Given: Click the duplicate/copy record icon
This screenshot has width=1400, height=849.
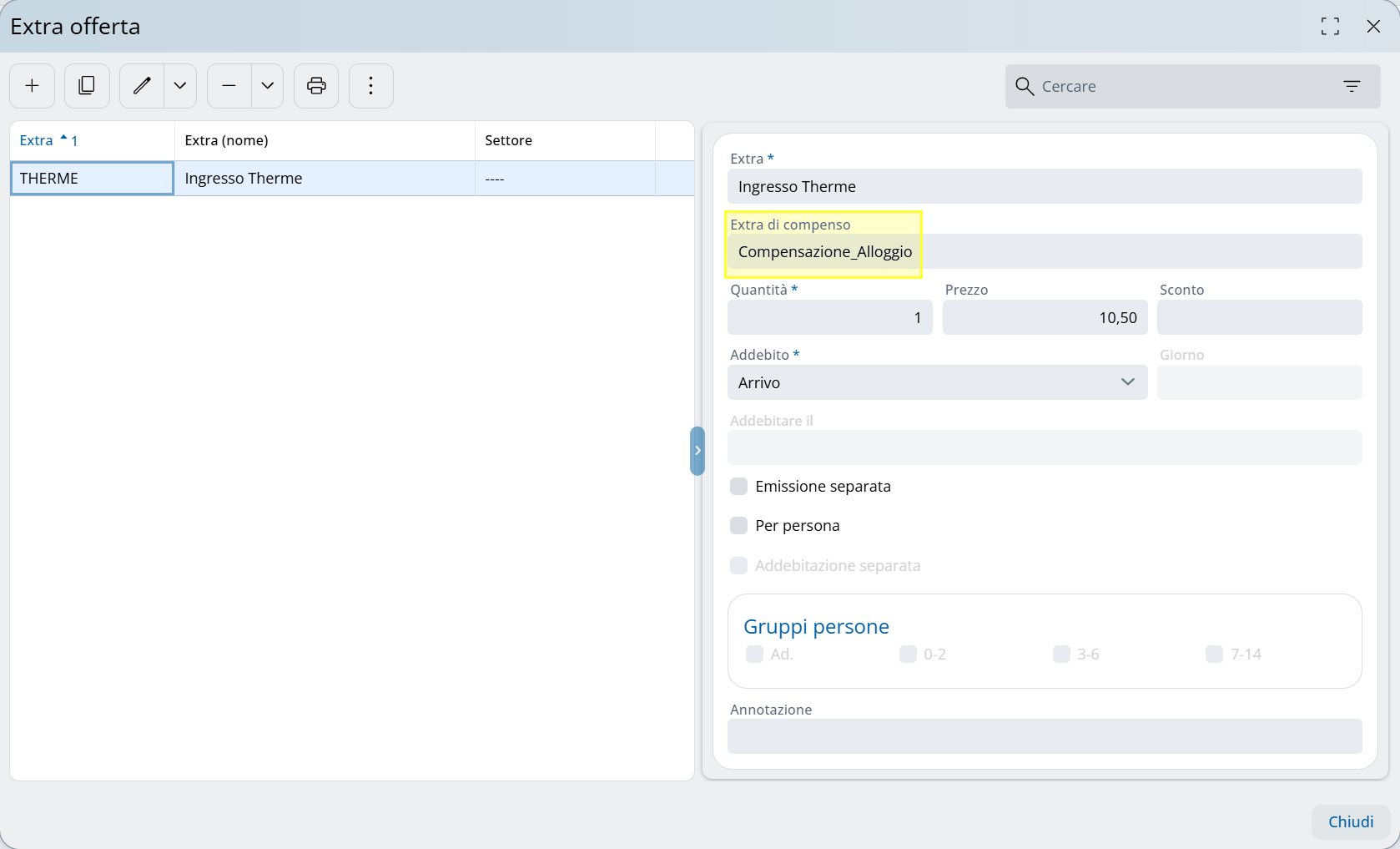Looking at the screenshot, I should (87, 86).
